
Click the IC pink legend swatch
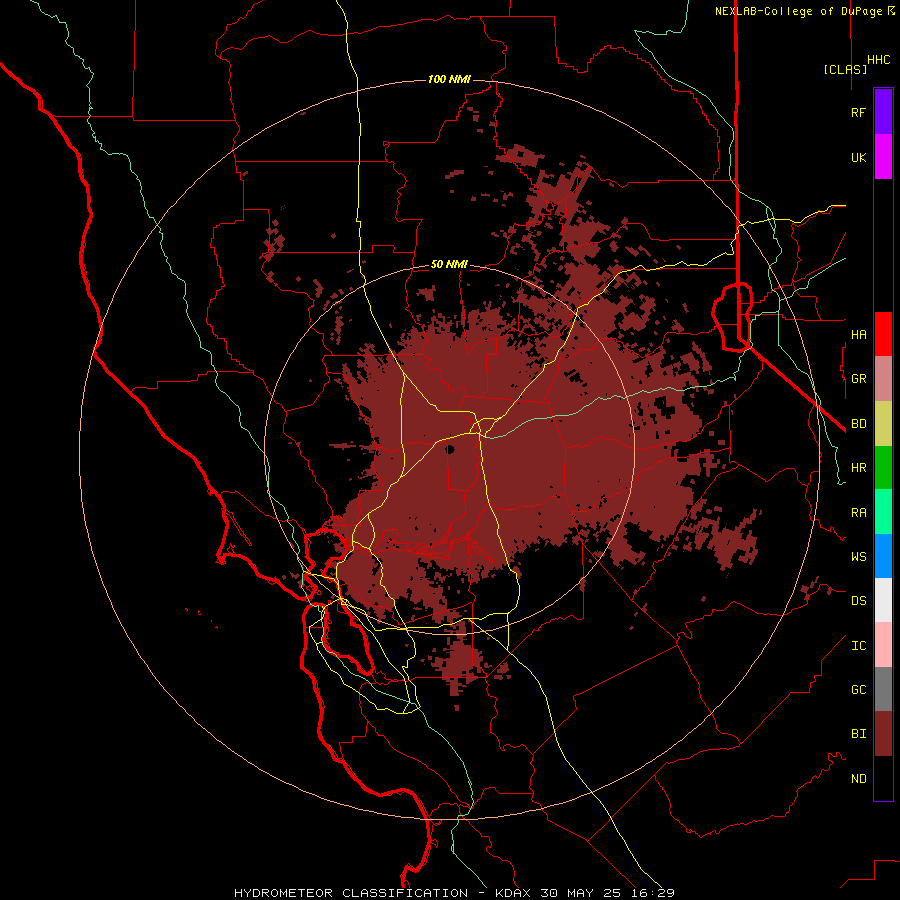pyautogui.click(x=883, y=645)
